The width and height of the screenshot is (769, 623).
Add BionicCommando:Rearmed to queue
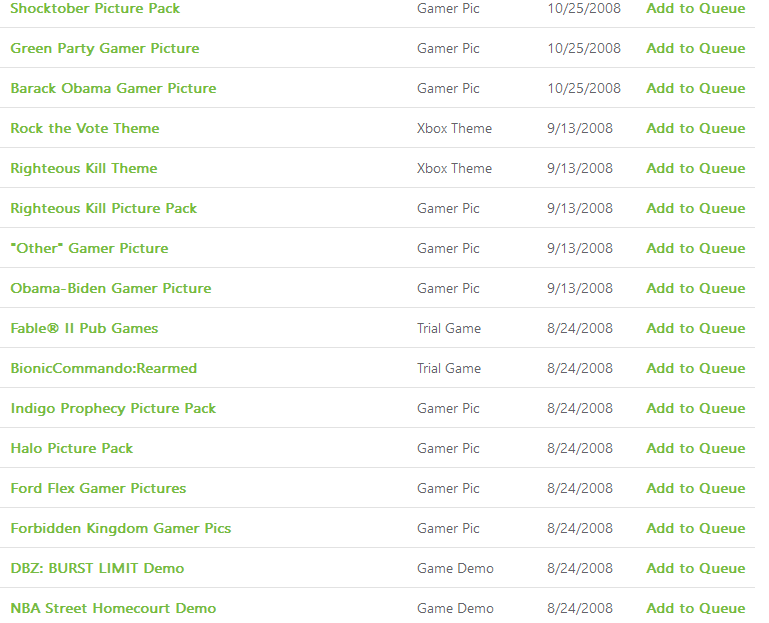coord(695,368)
